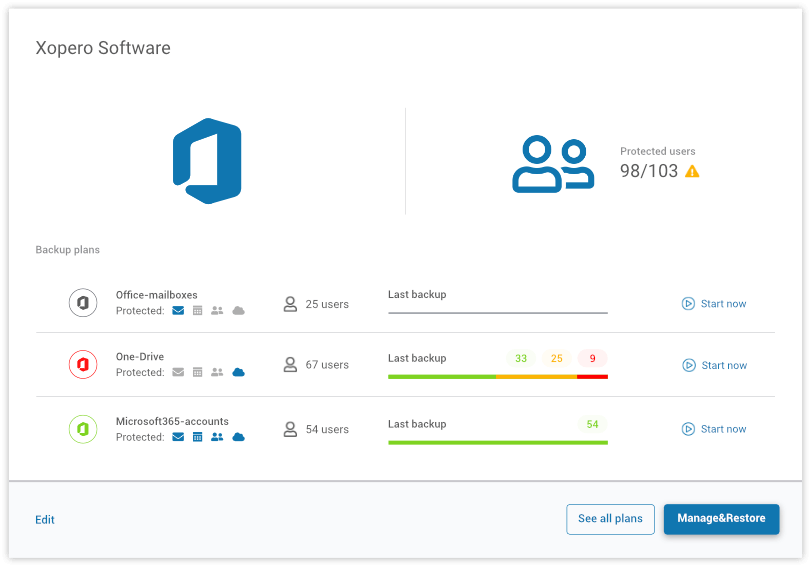Open the Edit link
Image resolution: width=811 pixels, height=567 pixels.
pyautogui.click(x=45, y=520)
